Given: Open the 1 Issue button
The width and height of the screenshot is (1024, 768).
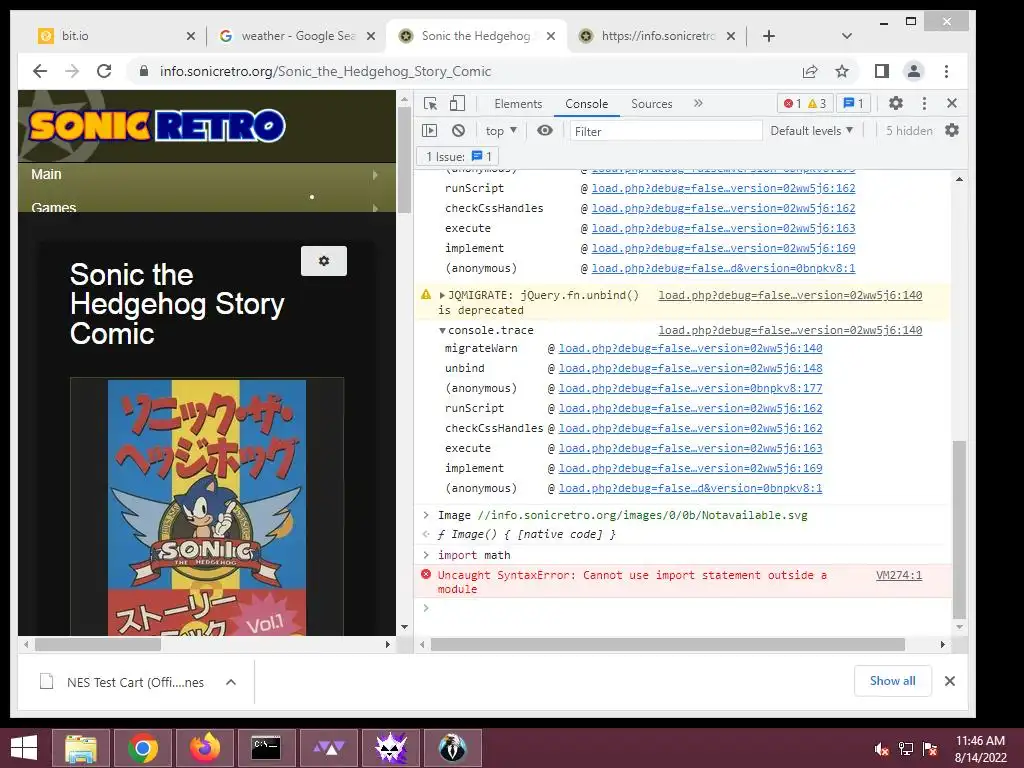Looking at the screenshot, I should point(458,157).
